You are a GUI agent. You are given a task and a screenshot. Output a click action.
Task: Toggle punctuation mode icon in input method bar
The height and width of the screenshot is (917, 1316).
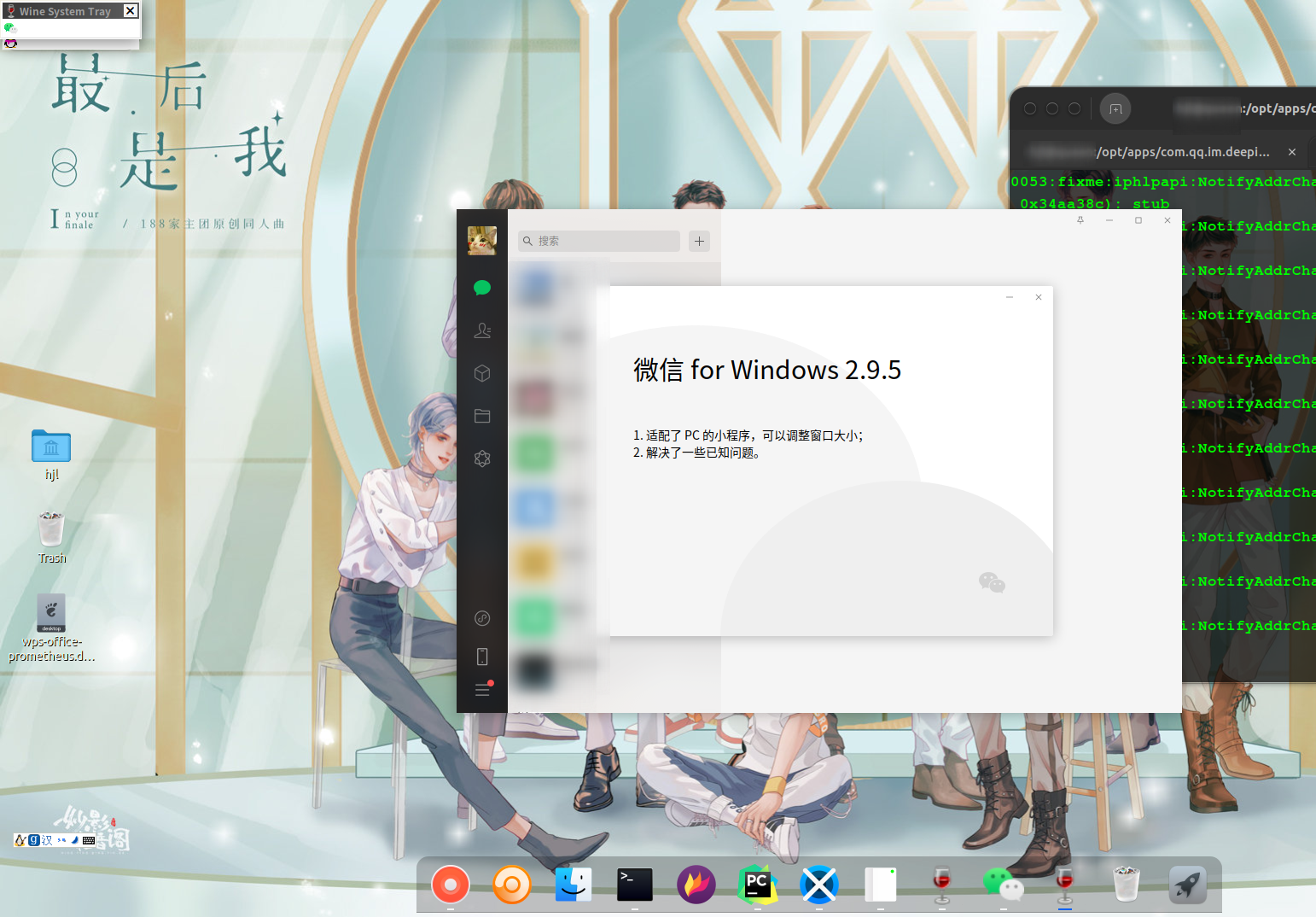coord(61,840)
